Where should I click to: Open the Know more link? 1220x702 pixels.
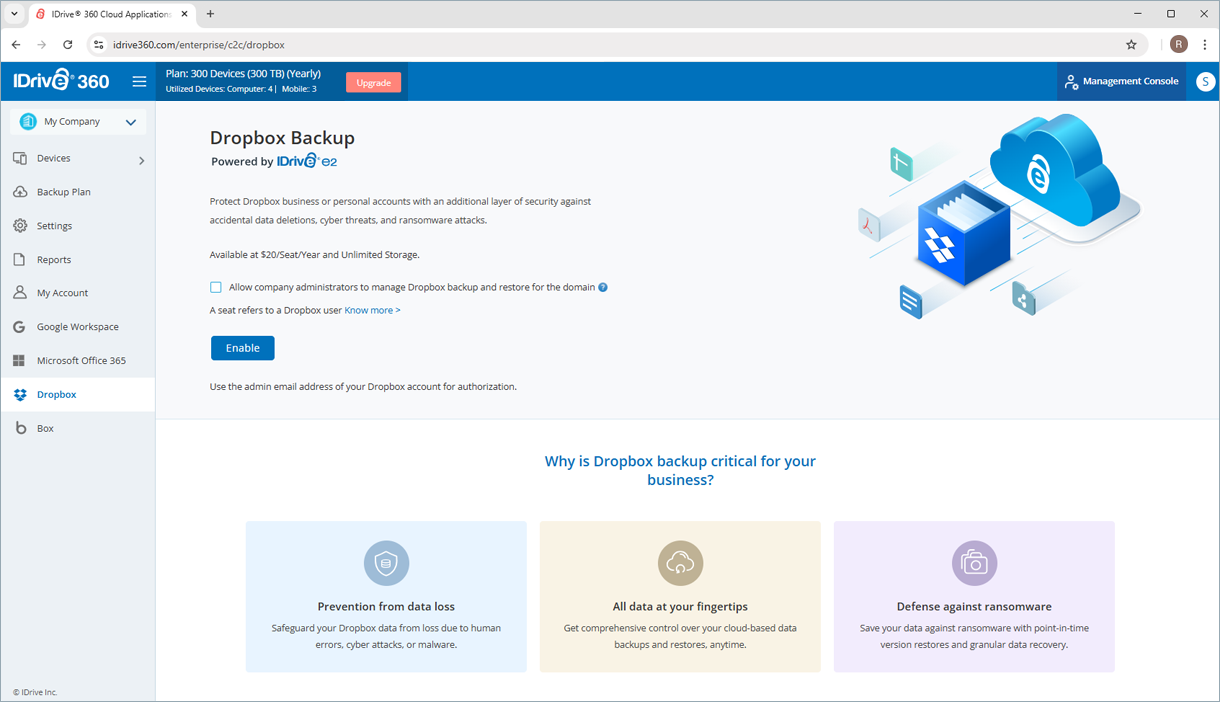tap(372, 311)
